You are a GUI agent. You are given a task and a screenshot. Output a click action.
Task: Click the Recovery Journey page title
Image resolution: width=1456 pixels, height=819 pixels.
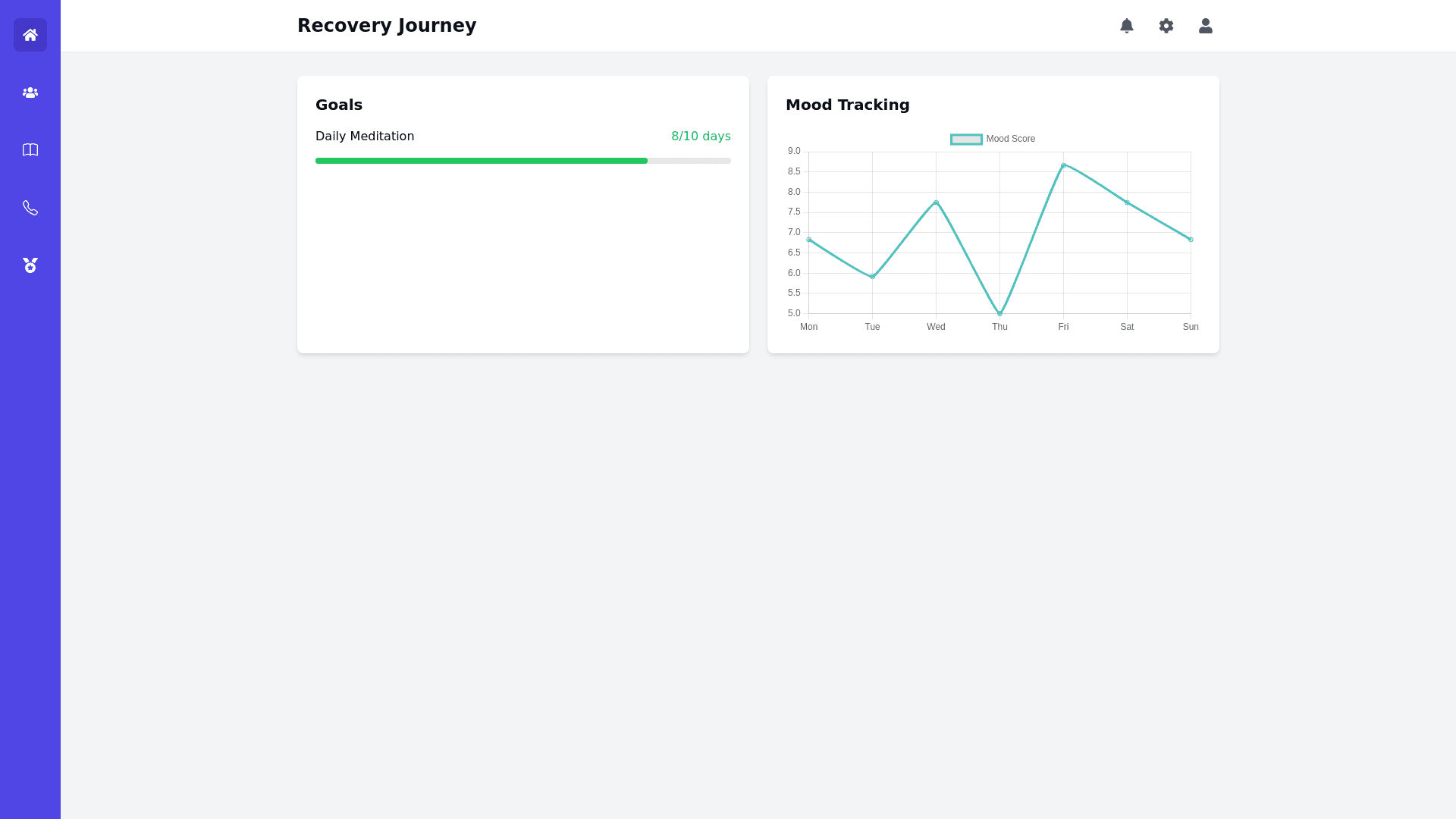(387, 26)
